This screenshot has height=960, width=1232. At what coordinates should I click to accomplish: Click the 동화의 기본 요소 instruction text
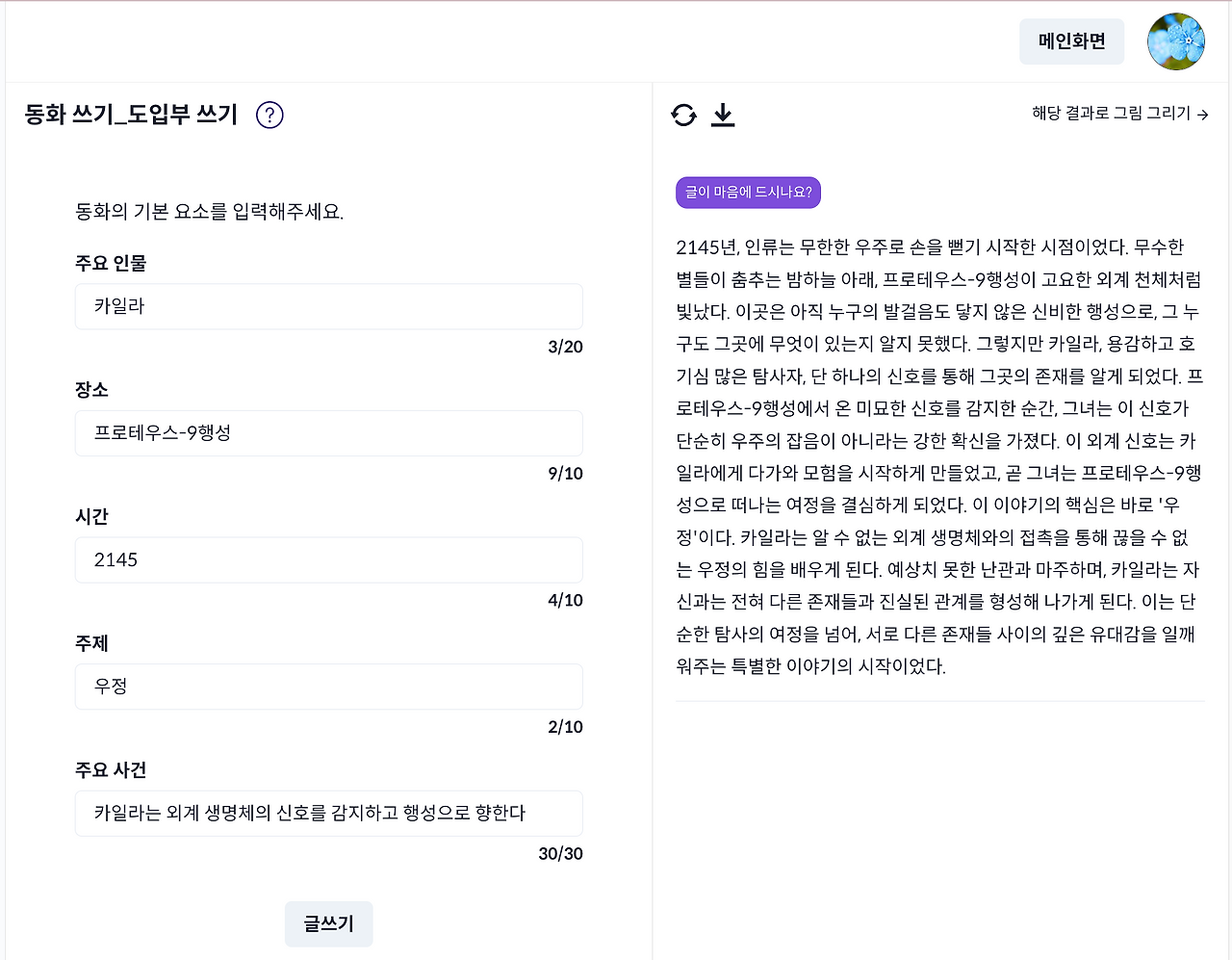point(212,213)
